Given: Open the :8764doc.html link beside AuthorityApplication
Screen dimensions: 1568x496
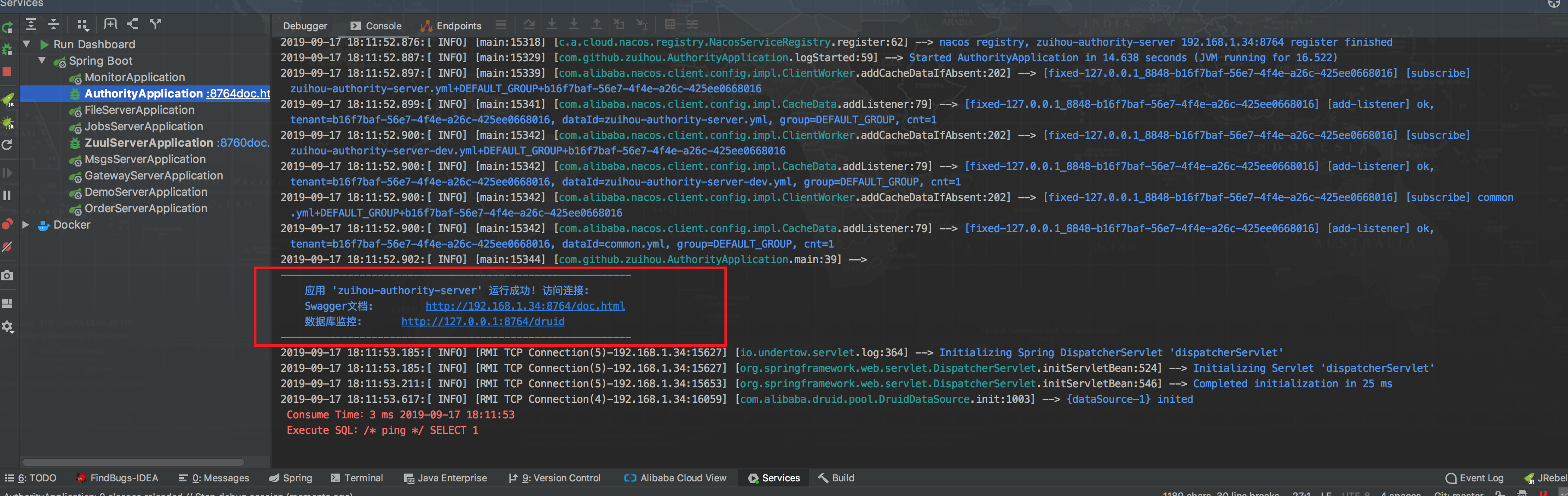Looking at the screenshot, I should [238, 94].
